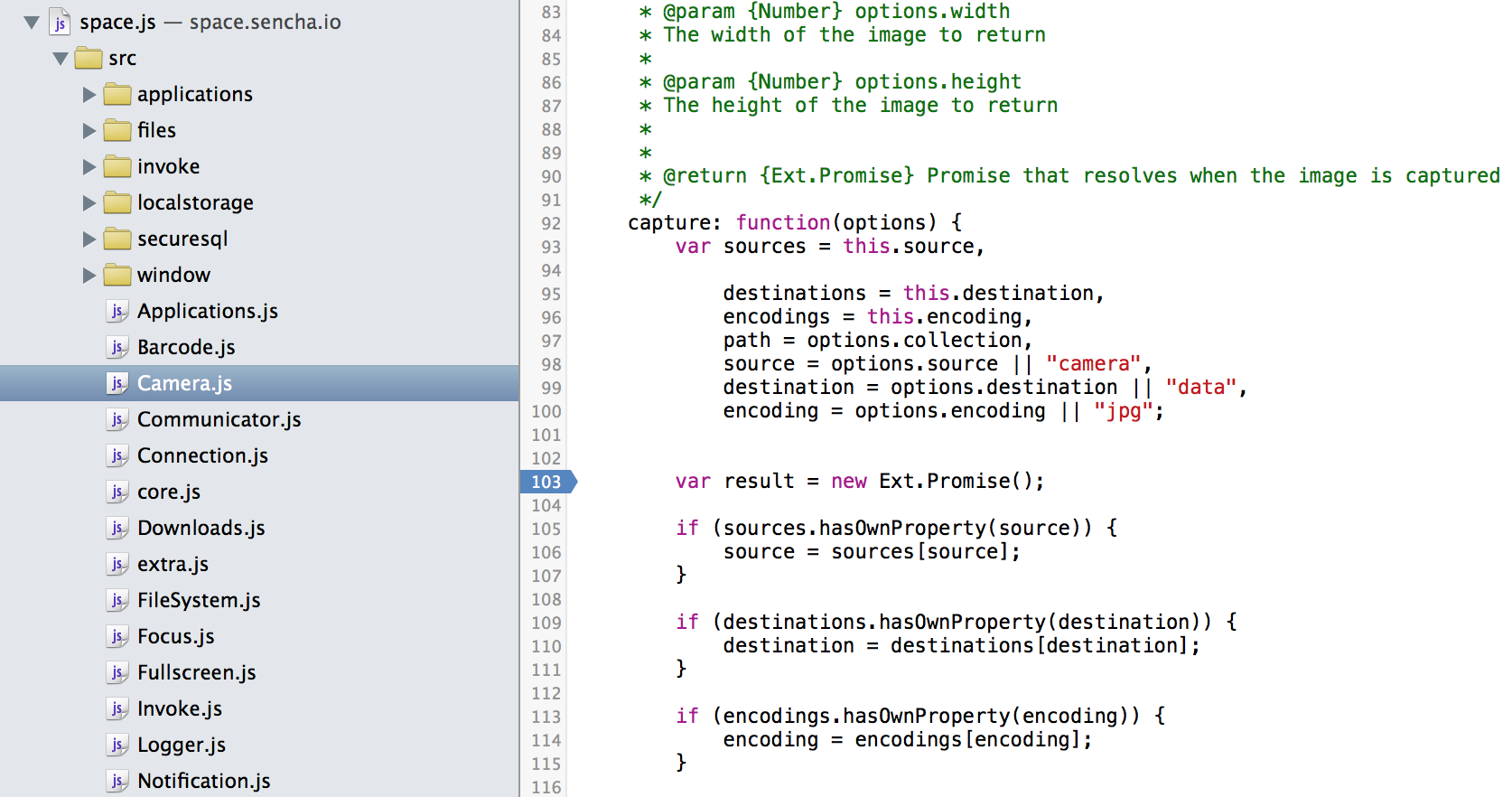Expand the securesql folder triangle

89,239
